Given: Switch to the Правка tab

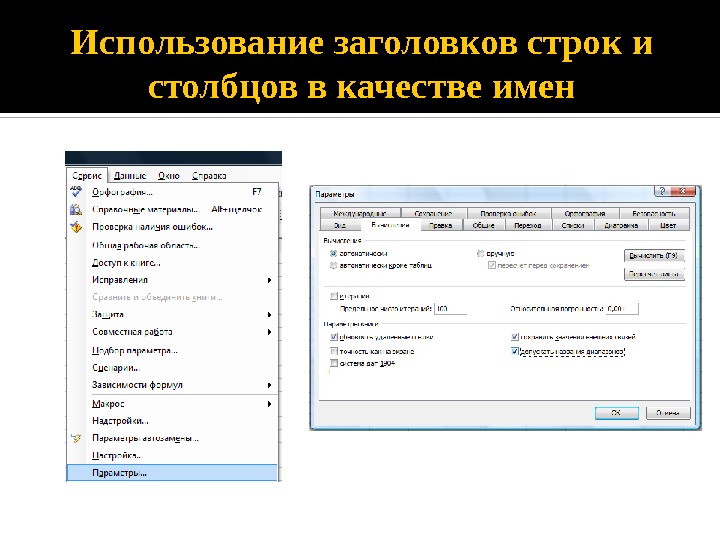Looking at the screenshot, I should (x=441, y=225).
